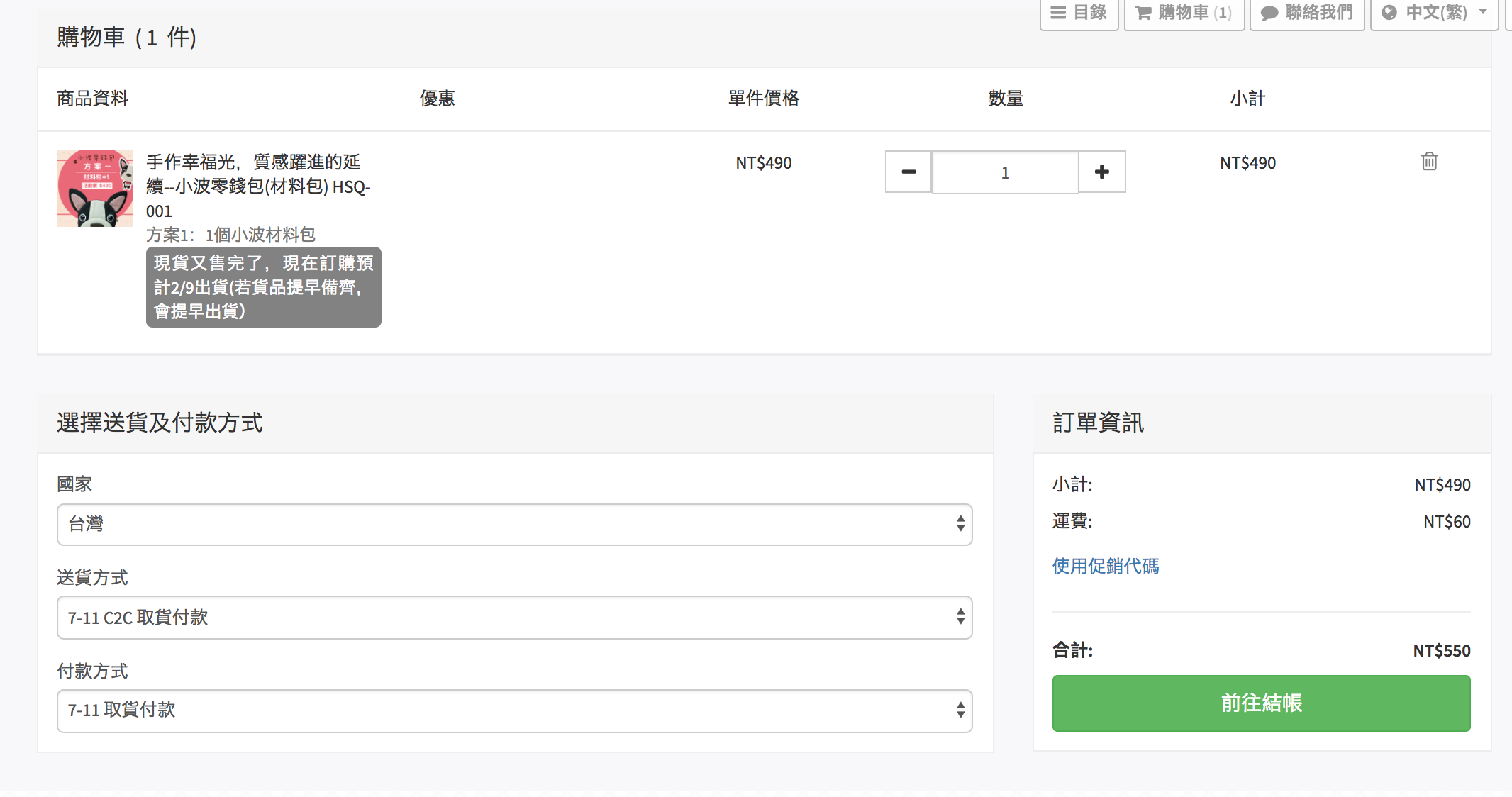Click the globe icon beside 中文(繁)
The height and width of the screenshot is (797, 1512).
1389,13
